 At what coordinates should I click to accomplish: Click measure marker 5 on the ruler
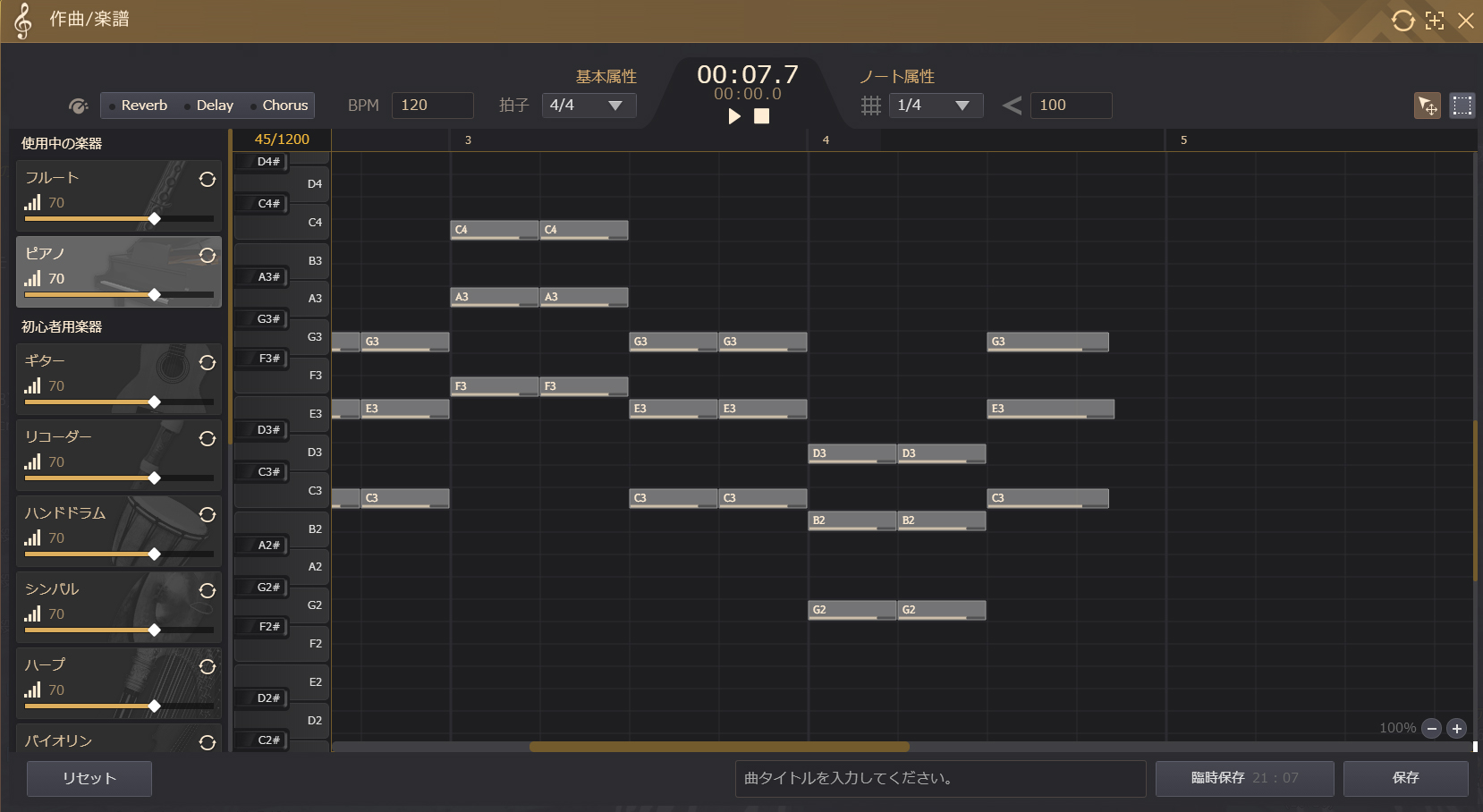pos(1183,140)
